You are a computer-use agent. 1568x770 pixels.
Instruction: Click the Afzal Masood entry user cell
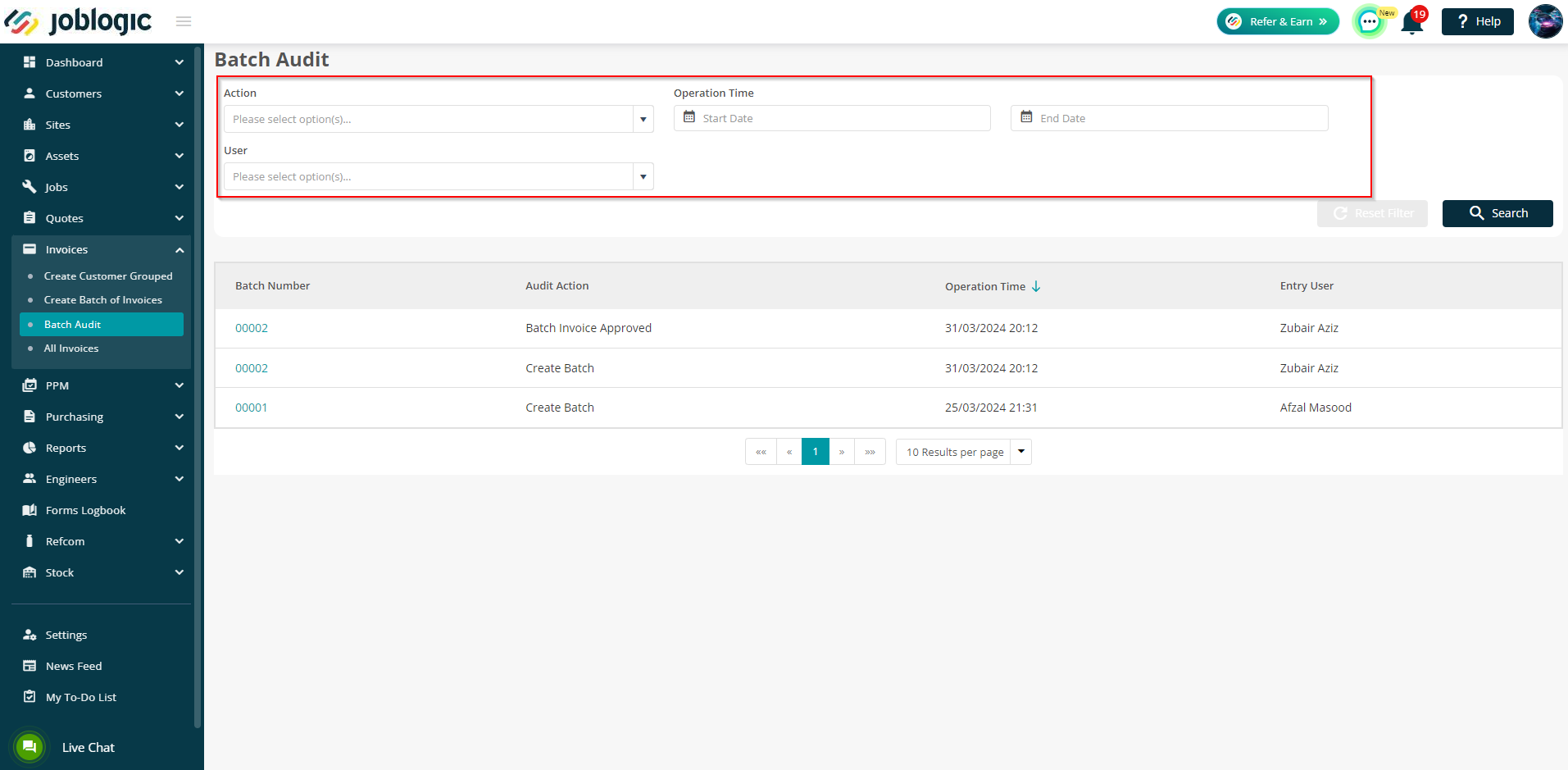tap(1316, 408)
